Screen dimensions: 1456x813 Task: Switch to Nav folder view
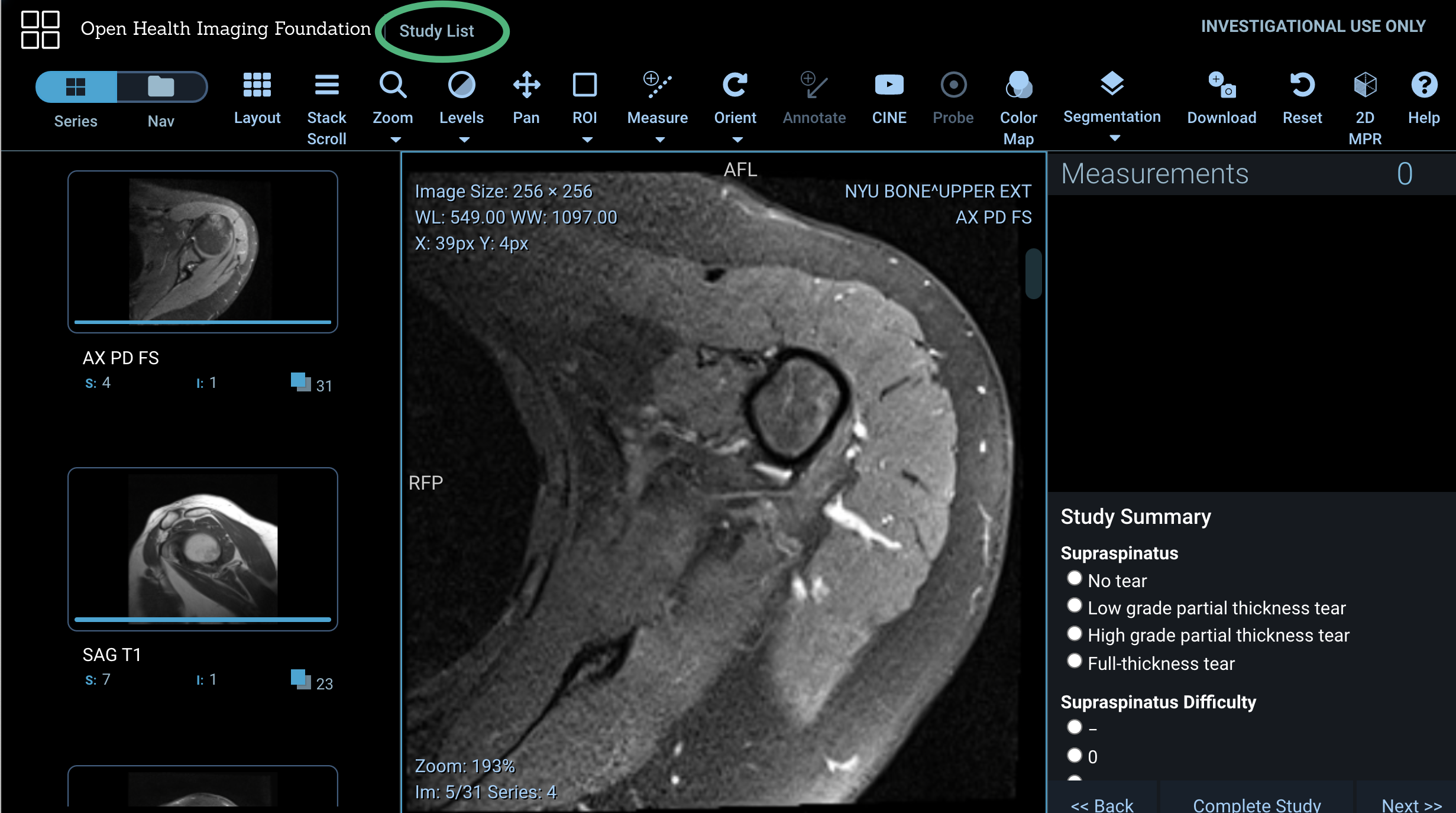[x=161, y=87]
